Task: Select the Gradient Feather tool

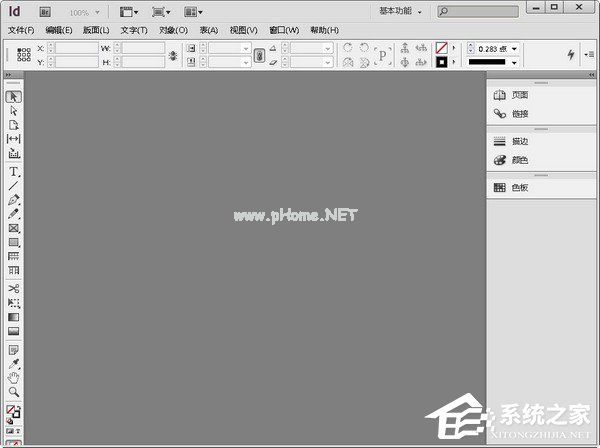Action: [13, 331]
